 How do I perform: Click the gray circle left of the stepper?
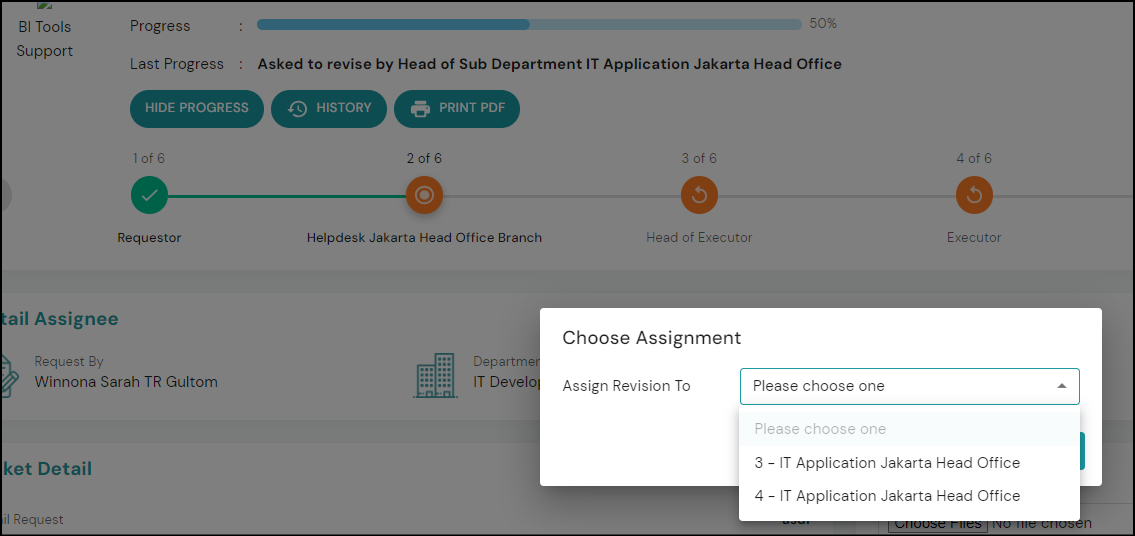(5, 195)
